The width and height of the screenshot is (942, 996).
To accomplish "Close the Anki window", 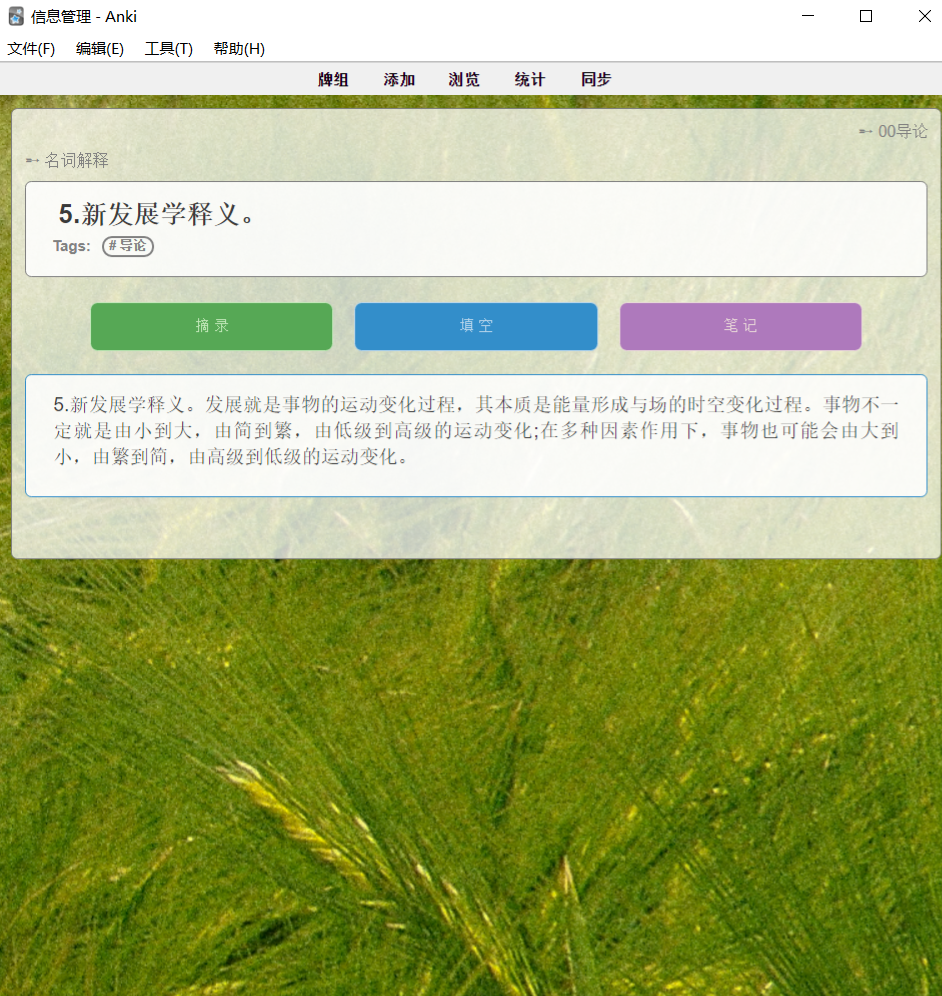I will point(924,16).
